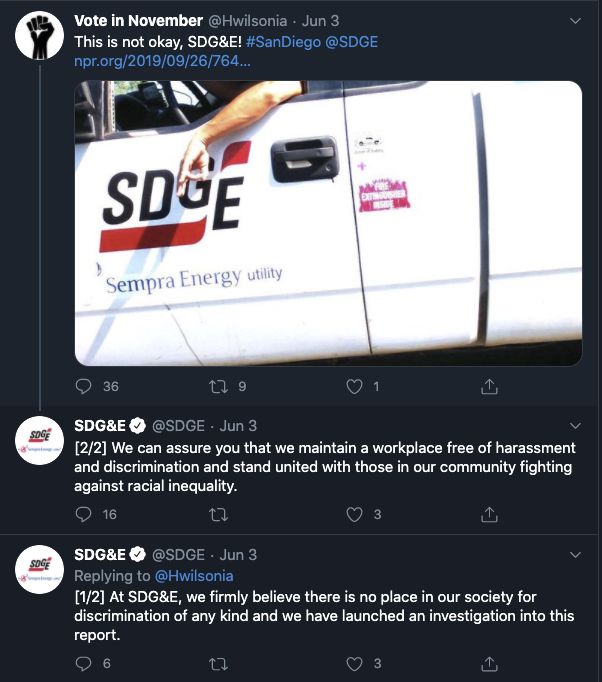Like the tweet with 1 like

(354, 386)
